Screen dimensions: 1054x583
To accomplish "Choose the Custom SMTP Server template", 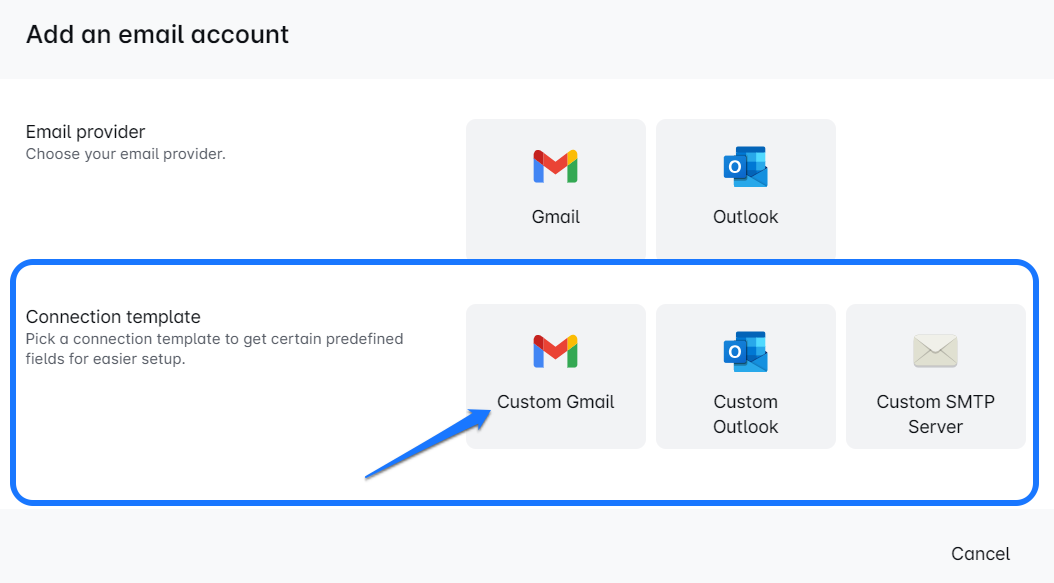I will (935, 376).
